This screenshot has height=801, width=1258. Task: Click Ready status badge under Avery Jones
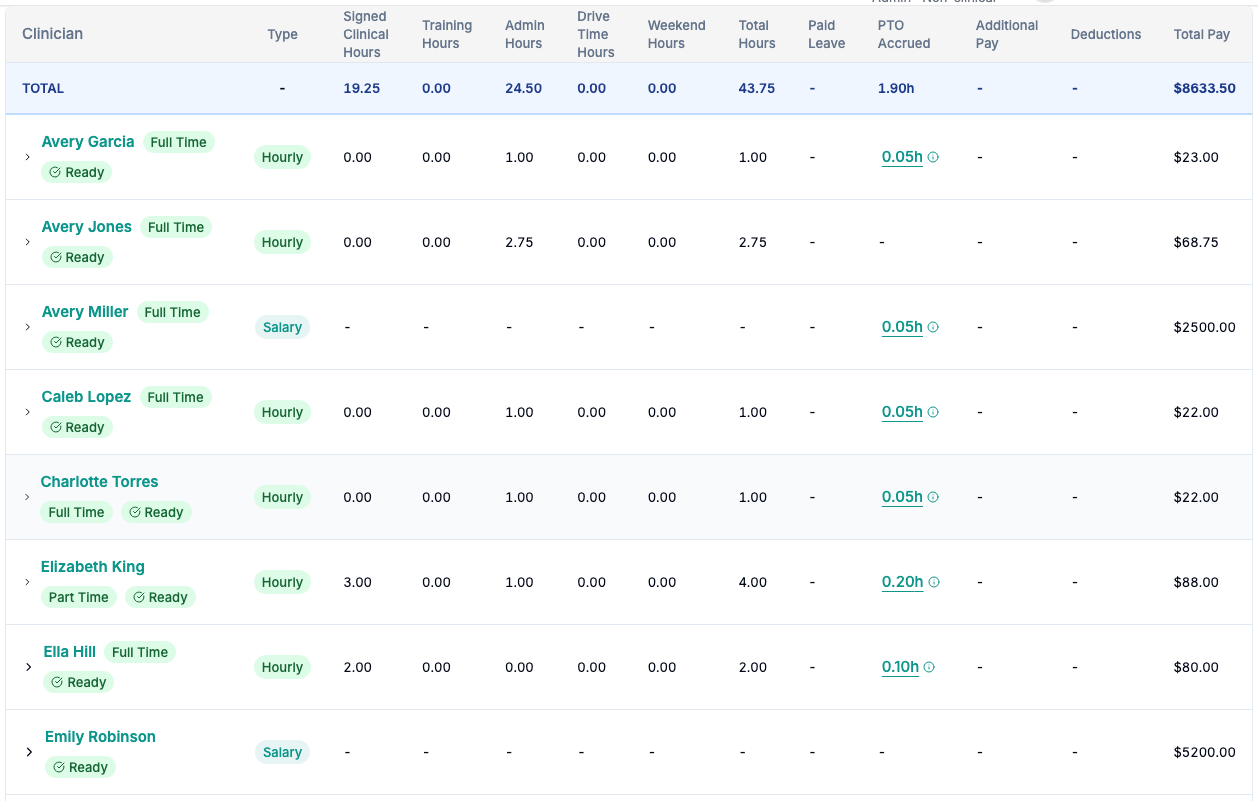(77, 257)
